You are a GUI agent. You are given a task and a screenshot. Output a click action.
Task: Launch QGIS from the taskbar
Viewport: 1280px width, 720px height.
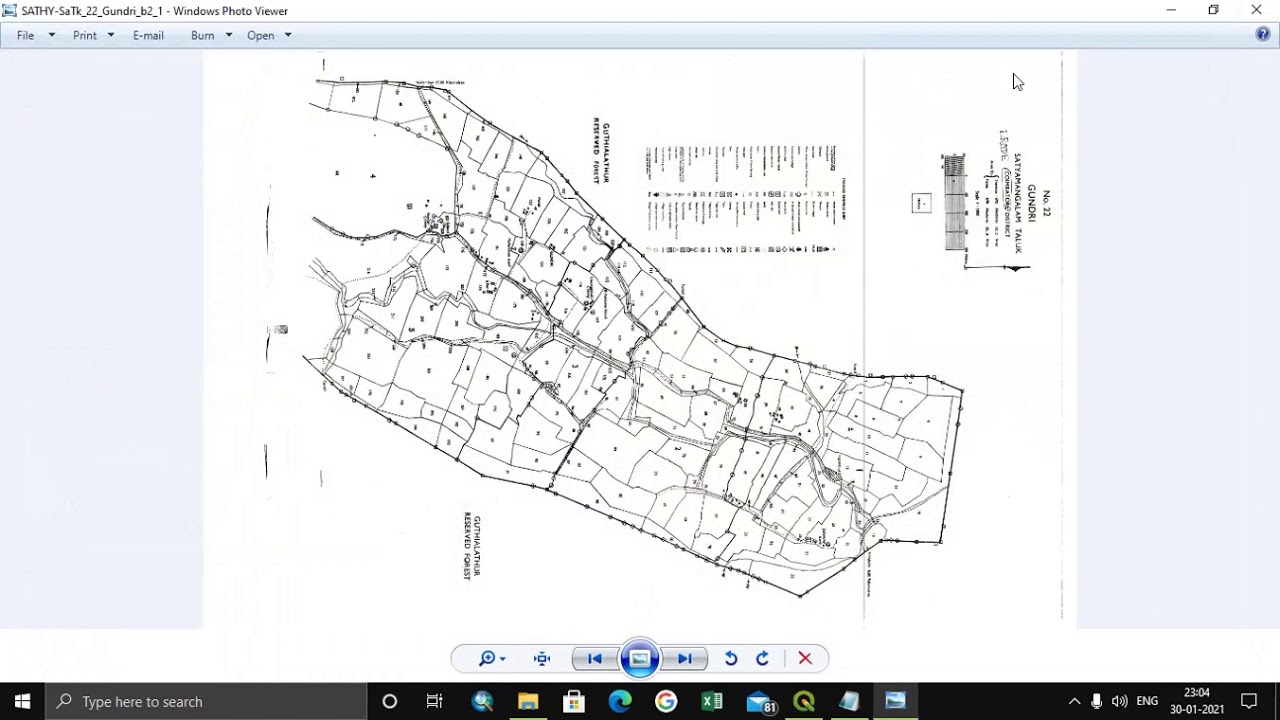pyautogui.click(x=805, y=701)
